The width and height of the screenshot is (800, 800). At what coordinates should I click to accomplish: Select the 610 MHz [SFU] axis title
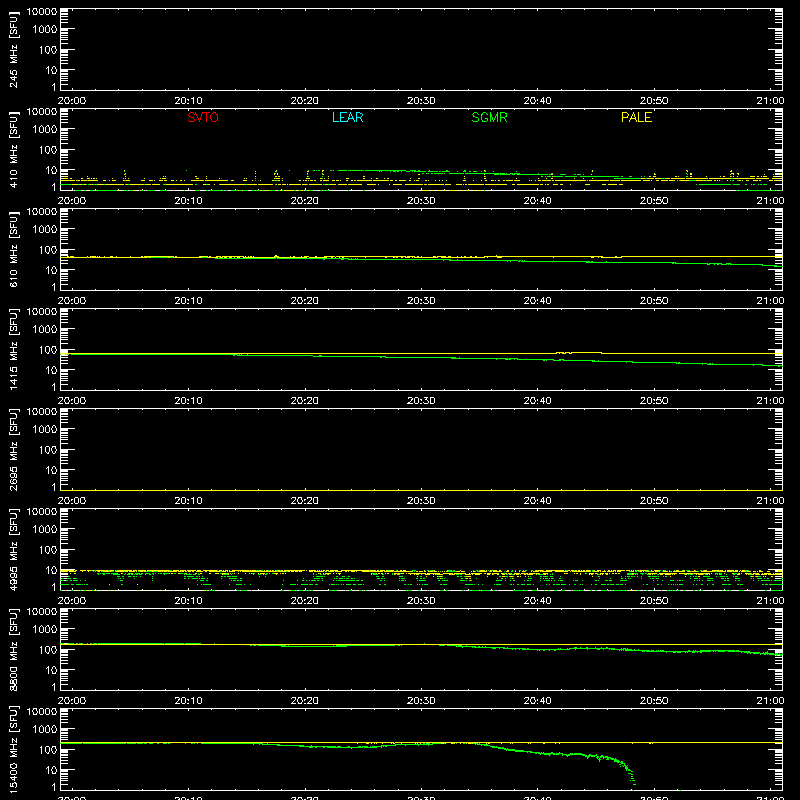(x=13, y=249)
